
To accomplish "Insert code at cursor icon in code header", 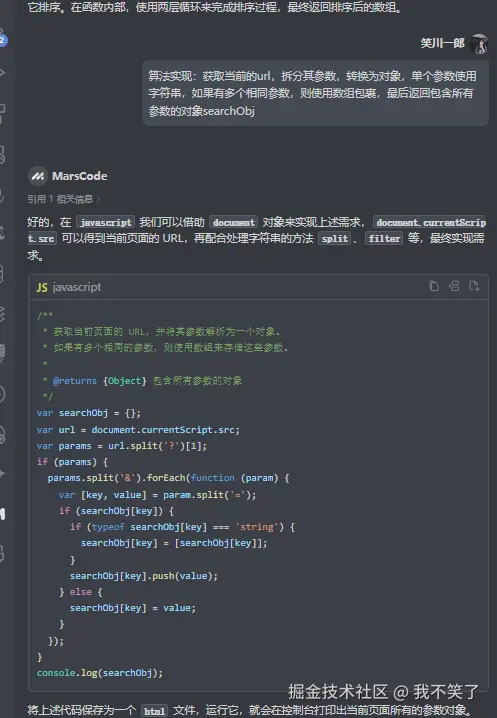I will pos(454,286).
